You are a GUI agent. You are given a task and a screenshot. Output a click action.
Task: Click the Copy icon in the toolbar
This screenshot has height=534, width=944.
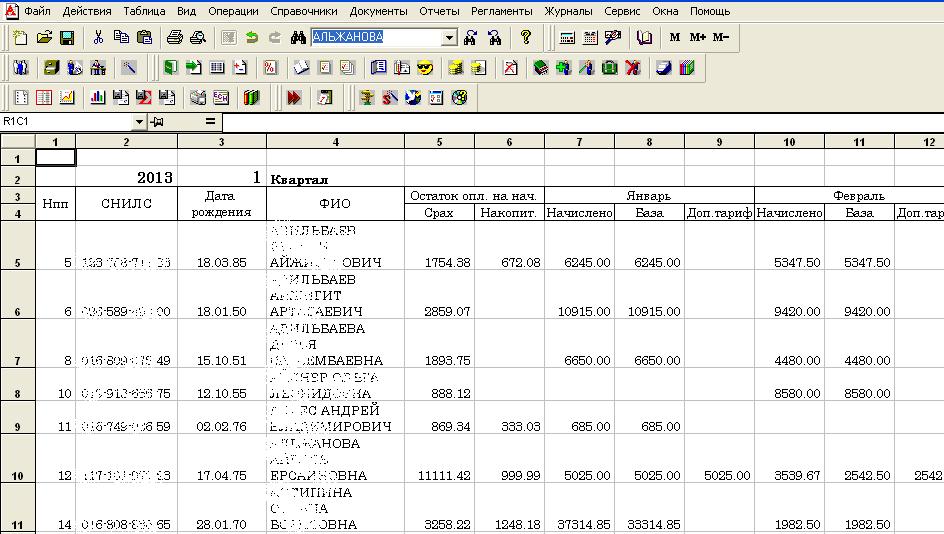[x=121, y=37]
